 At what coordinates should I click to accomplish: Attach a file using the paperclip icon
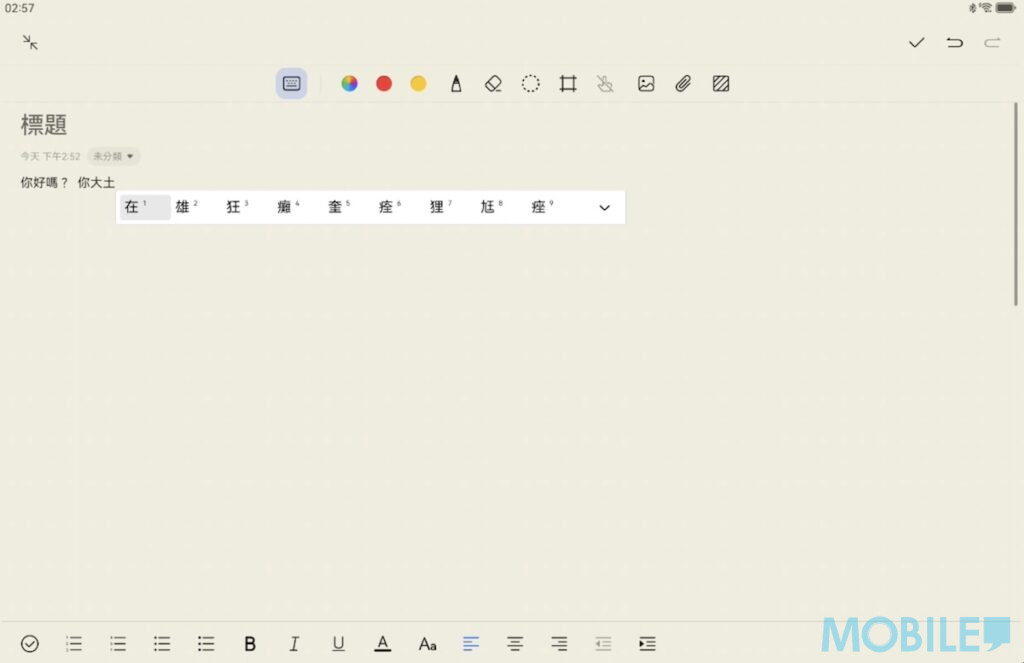pyautogui.click(x=683, y=84)
